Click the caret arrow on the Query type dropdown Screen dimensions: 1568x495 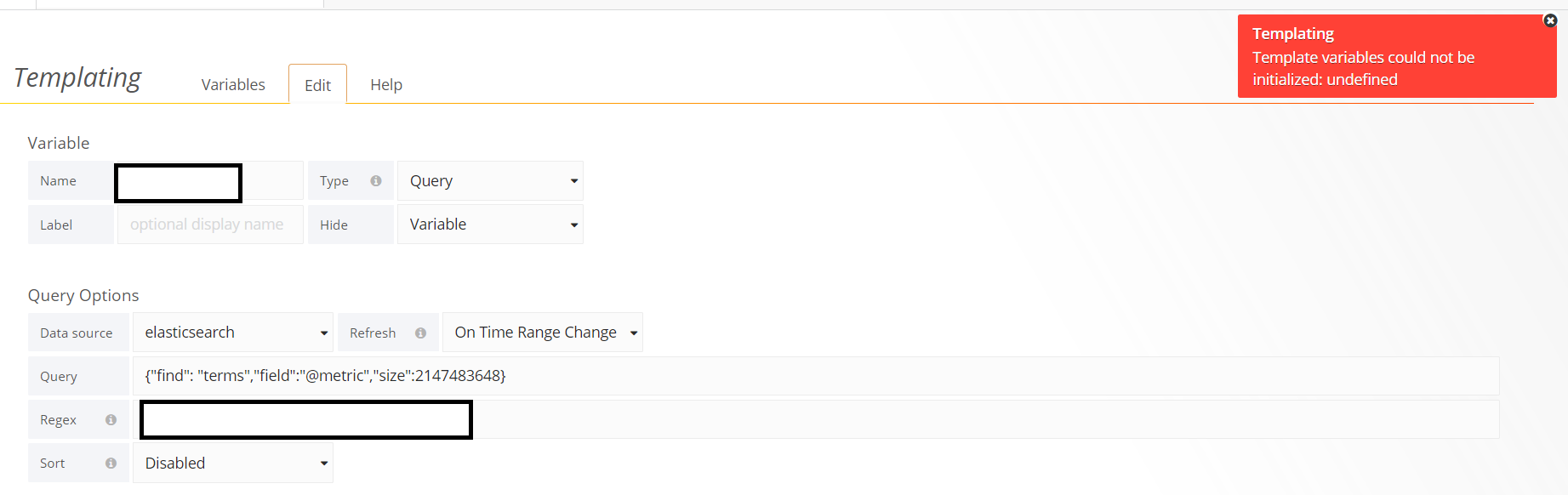572,180
